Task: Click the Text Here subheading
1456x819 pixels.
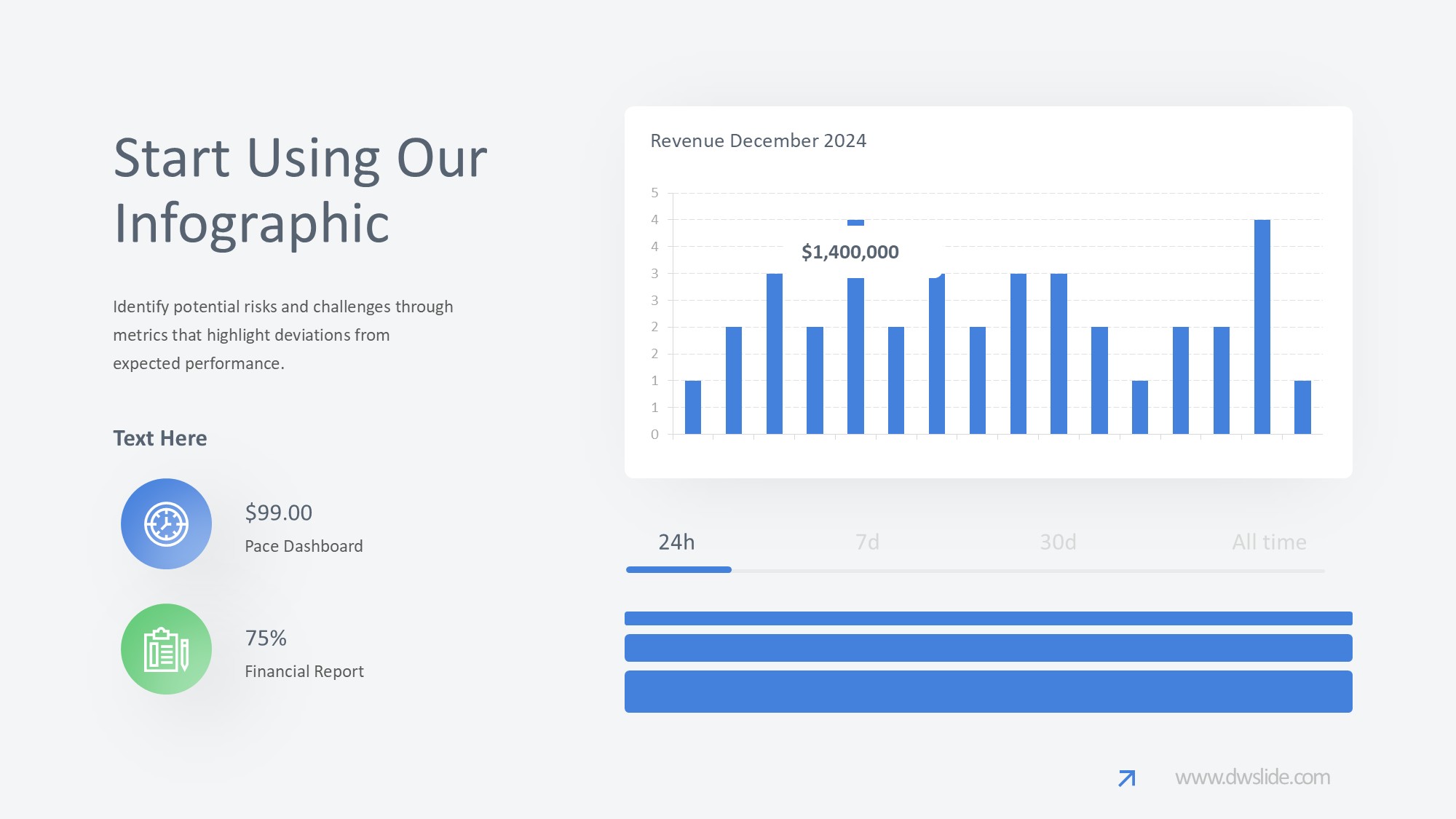Action: (x=159, y=438)
